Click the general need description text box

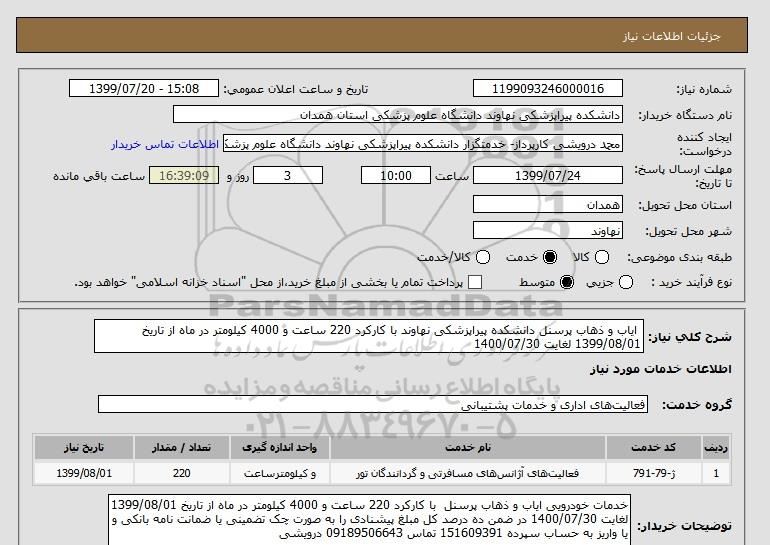click(369, 336)
